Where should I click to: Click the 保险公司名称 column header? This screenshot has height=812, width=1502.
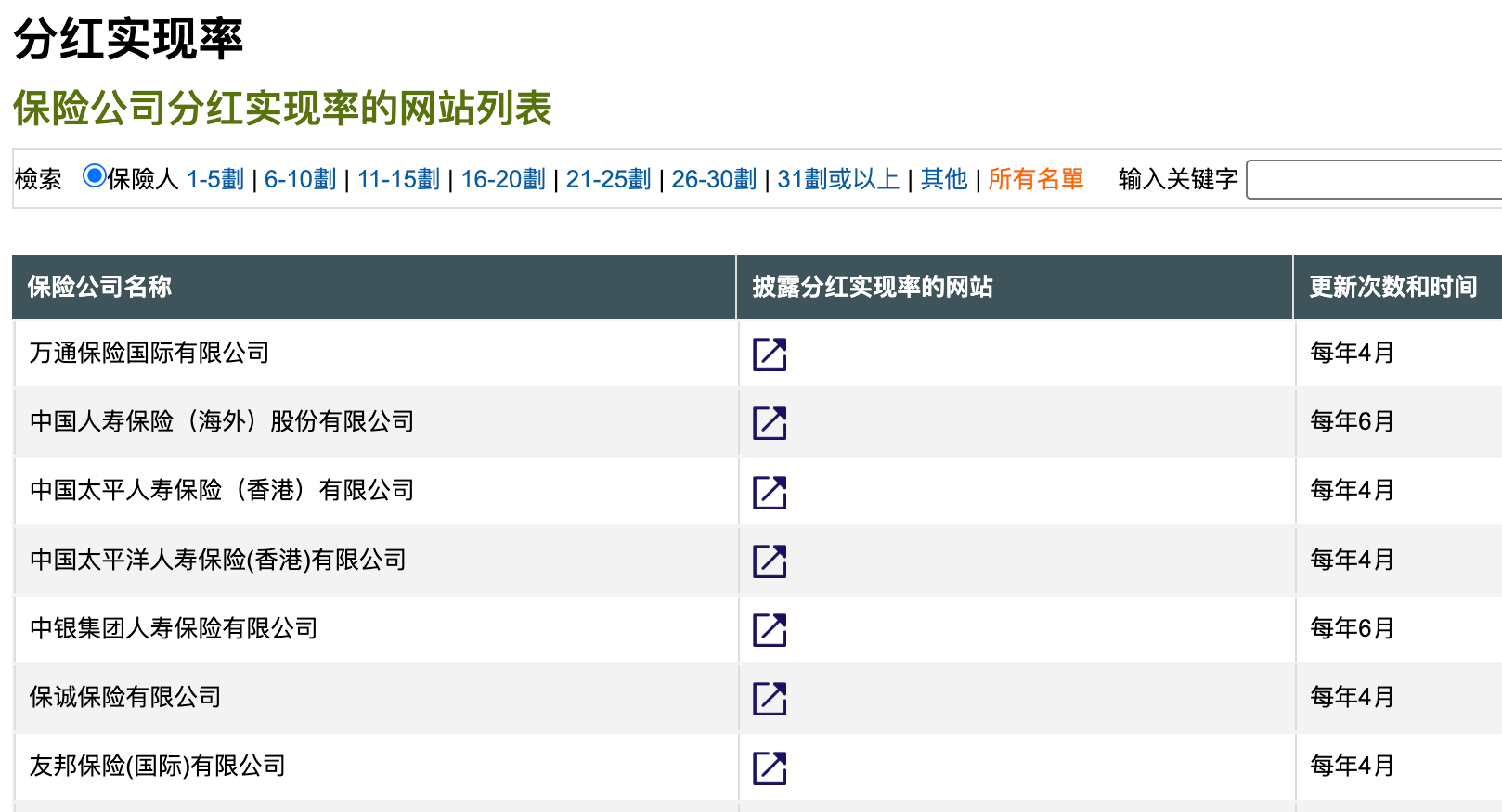click(99, 287)
